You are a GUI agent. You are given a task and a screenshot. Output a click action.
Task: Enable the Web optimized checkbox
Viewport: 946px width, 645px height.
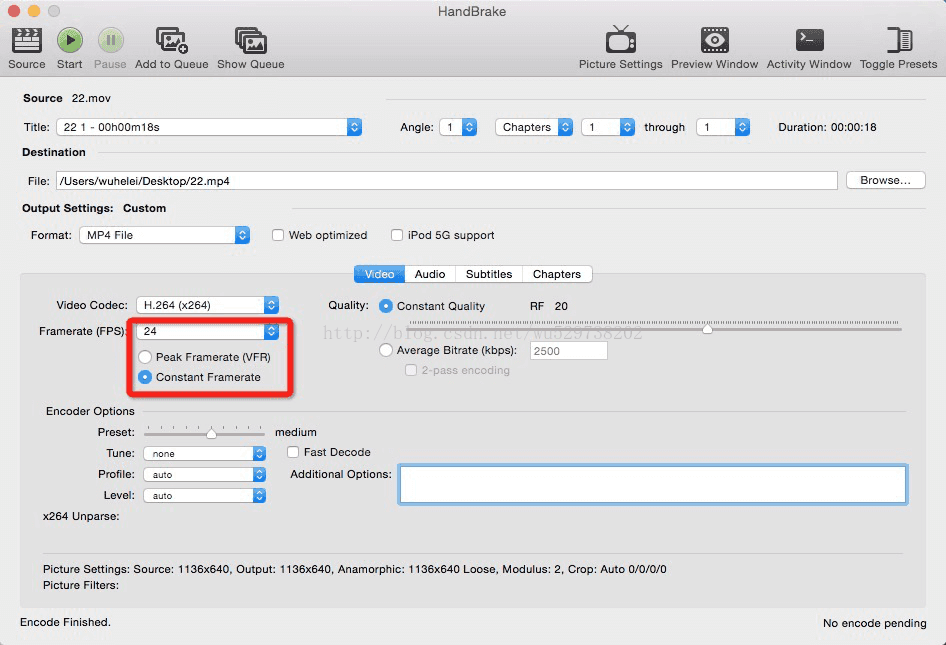point(278,235)
